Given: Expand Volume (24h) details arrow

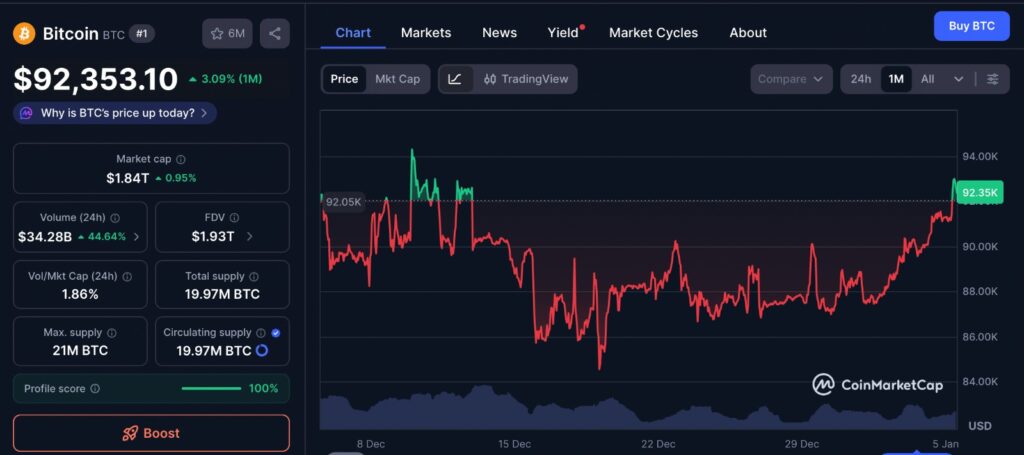Looking at the screenshot, I should tap(136, 236).
